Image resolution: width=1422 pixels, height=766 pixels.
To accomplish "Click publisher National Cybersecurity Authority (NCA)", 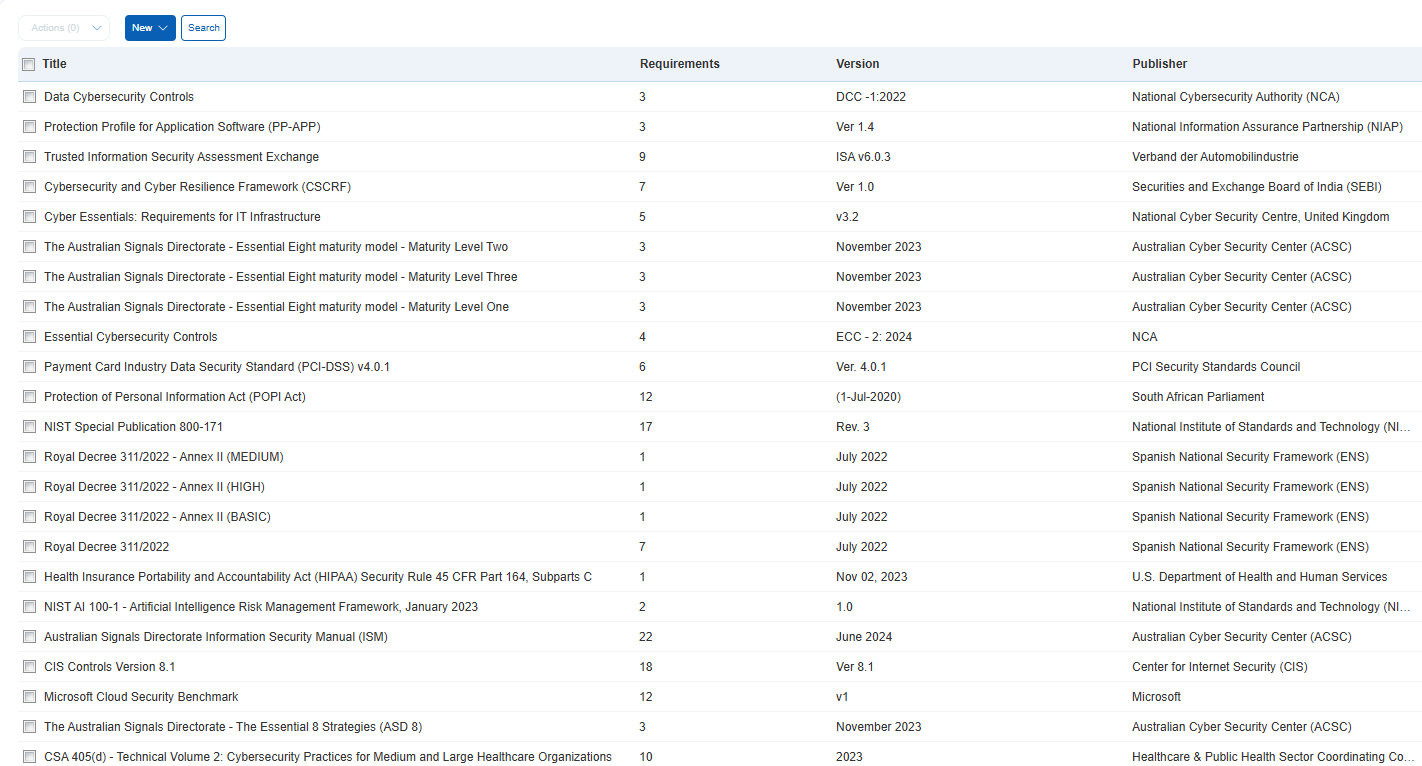I will pos(1236,97).
